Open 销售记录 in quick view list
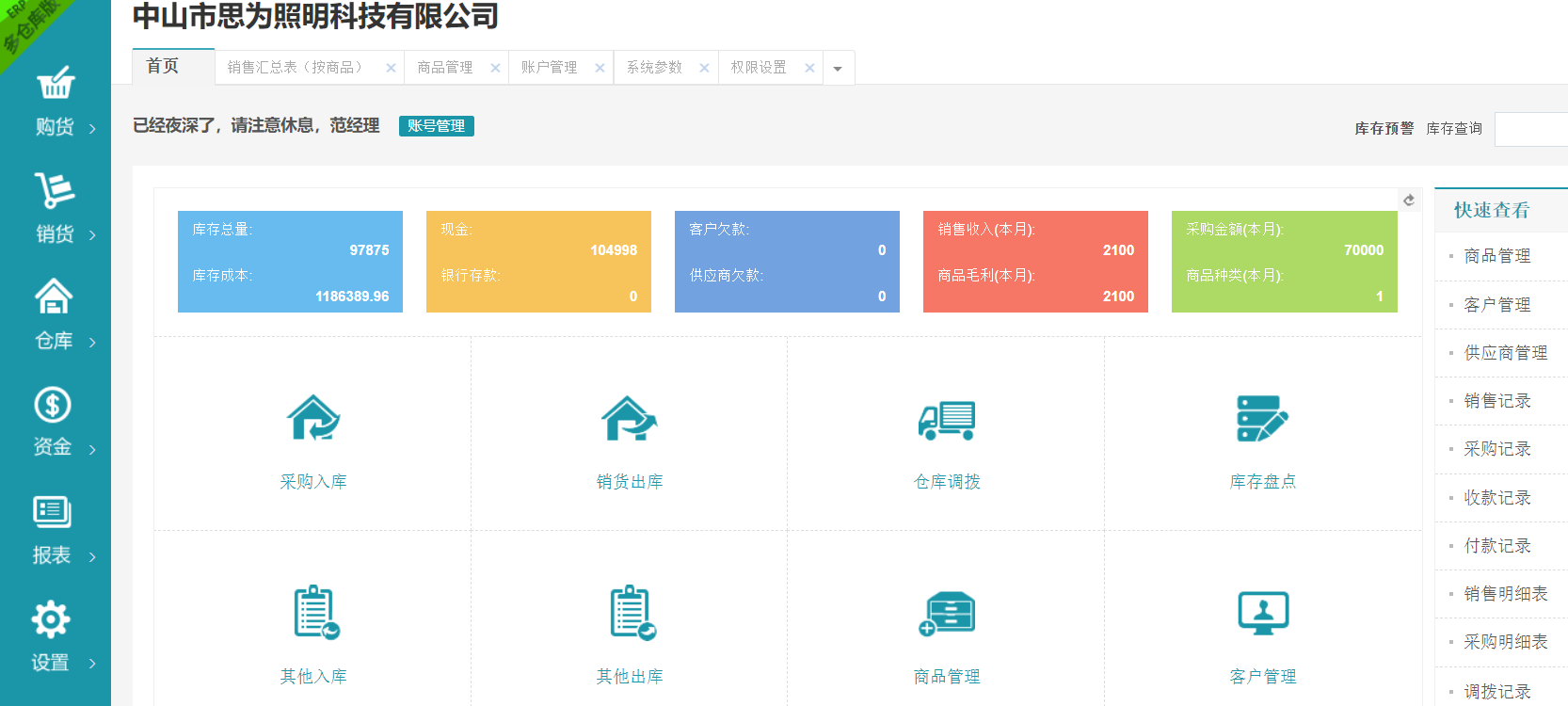 (x=1497, y=401)
